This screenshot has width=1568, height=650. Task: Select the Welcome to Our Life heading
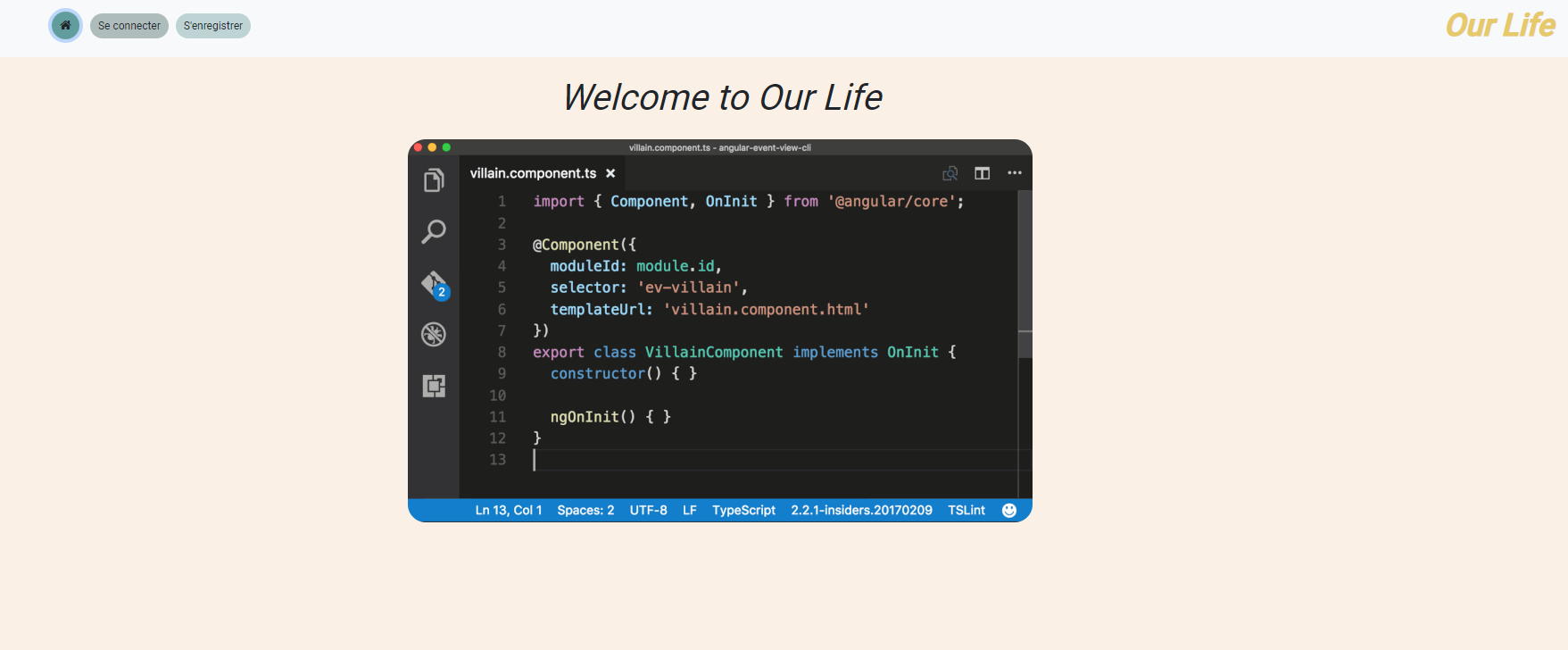click(x=723, y=97)
